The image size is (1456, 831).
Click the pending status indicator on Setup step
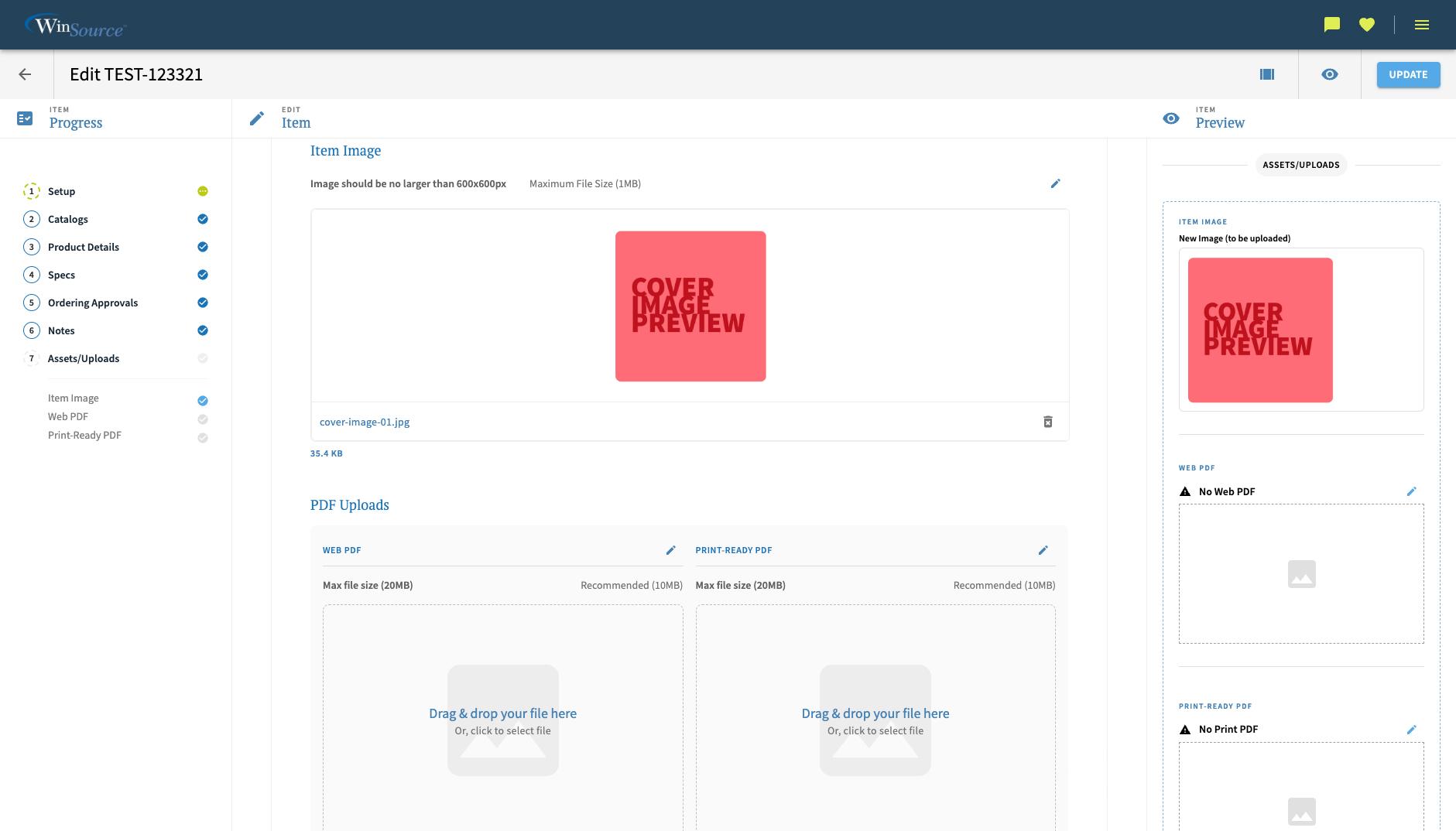[202, 191]
